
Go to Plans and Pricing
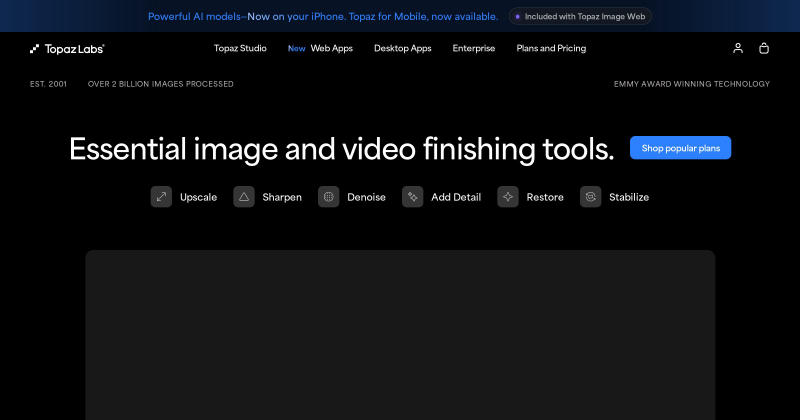tap(551, 48)
